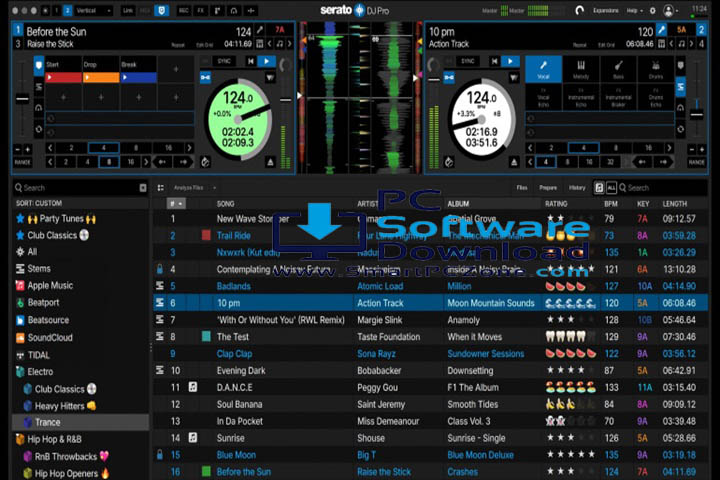The height and width of the screenshot is (480, 720).
Task: Click the RANGE button on deck 1
Action: coord(22,162)
